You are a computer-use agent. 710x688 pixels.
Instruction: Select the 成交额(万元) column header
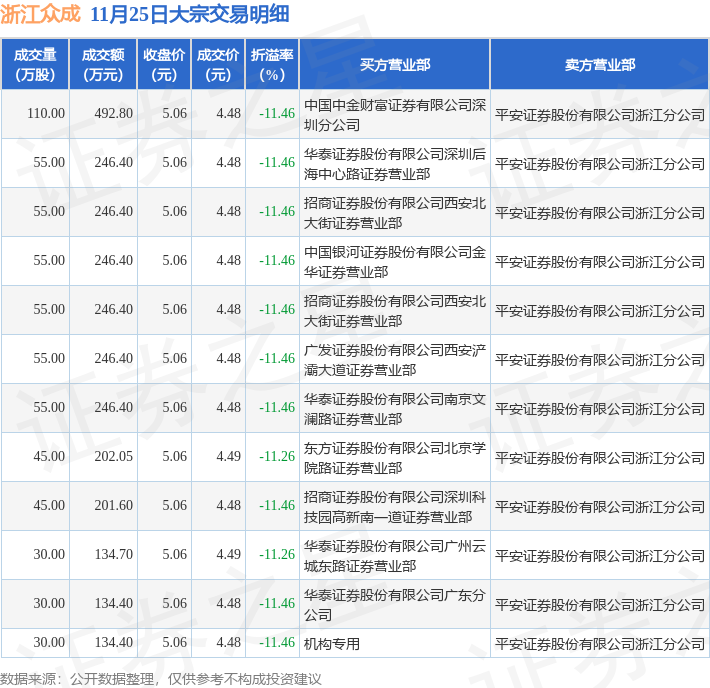point(103,64)
